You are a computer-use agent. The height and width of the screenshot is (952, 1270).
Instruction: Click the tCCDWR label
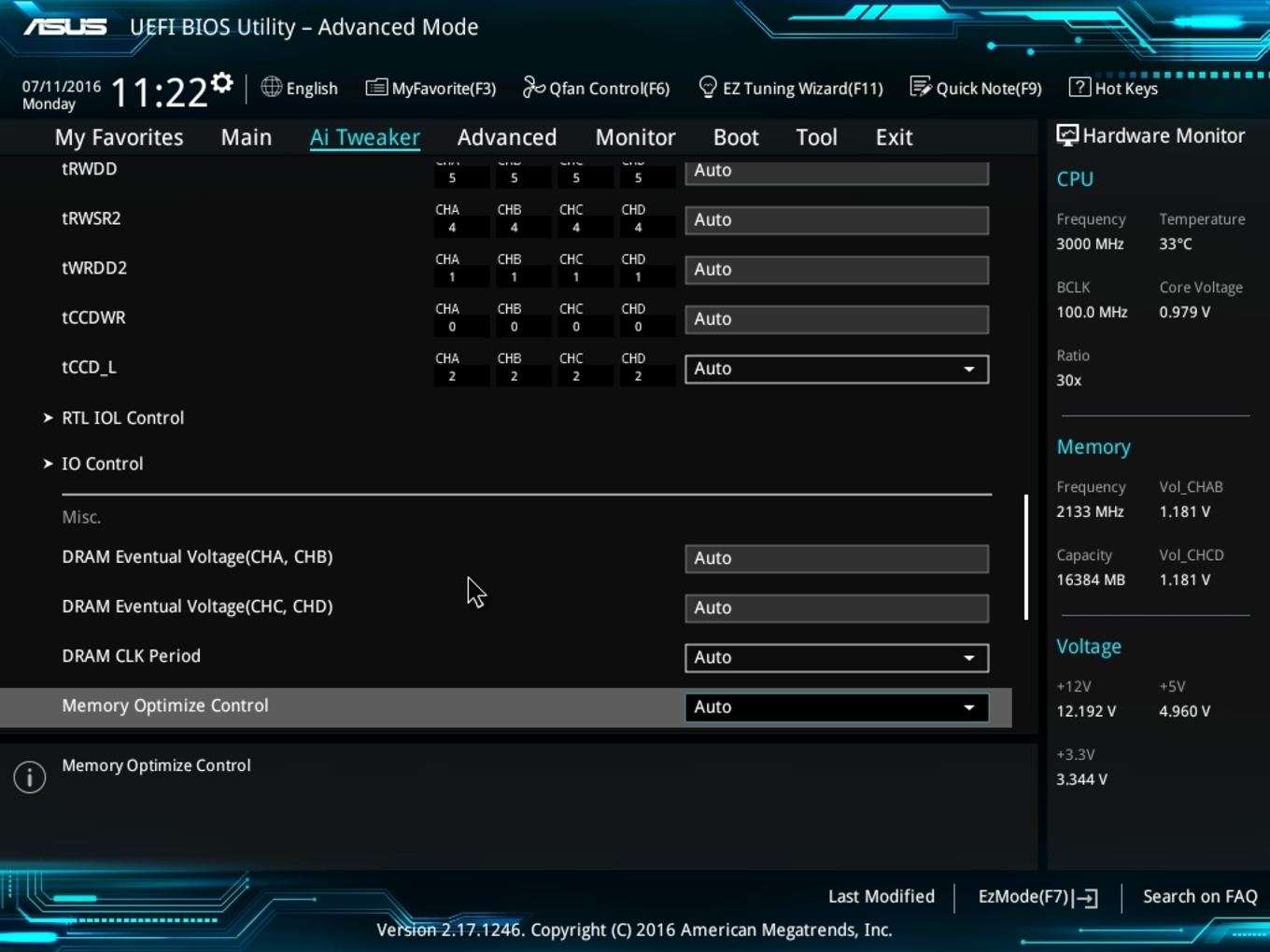coord(93,317)
